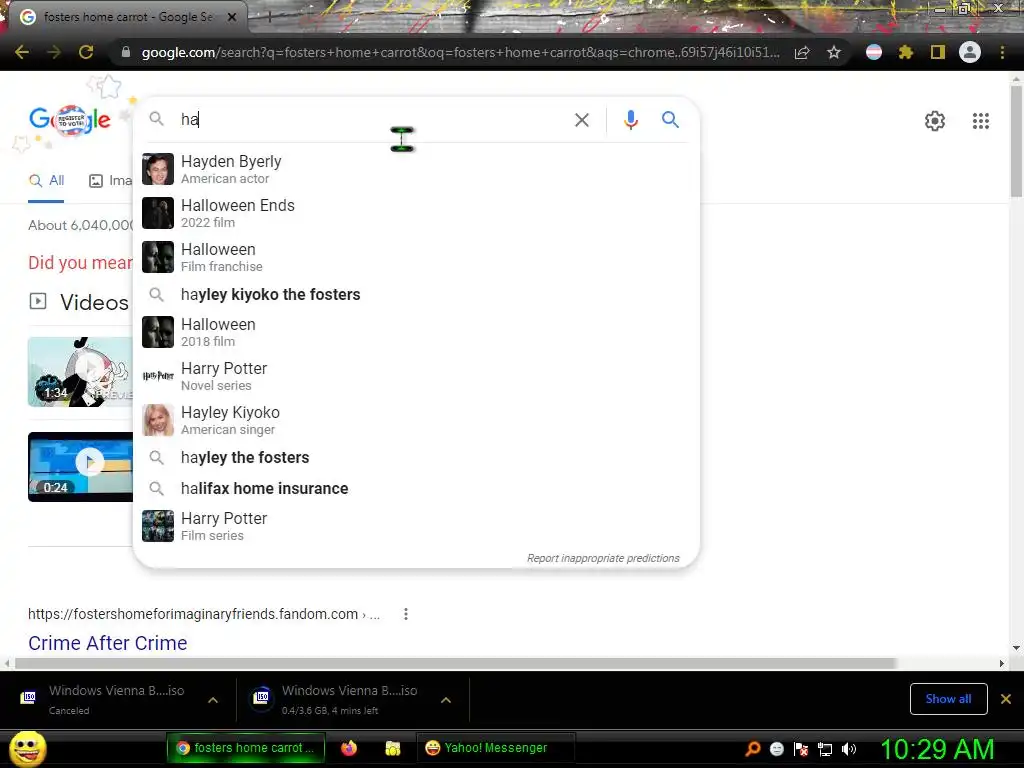Click the tray search magnifier icon
This screenshot has width=1024, height=768.
(x=753, y=749)
